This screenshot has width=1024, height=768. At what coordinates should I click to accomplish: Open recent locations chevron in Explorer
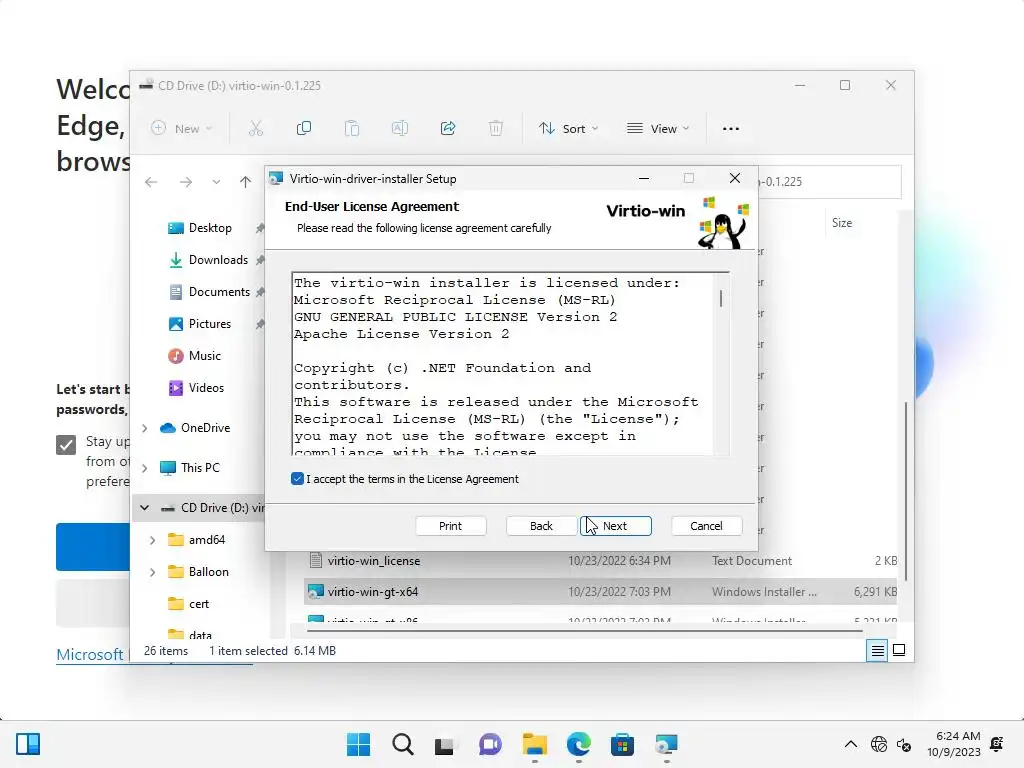[216, 182]
